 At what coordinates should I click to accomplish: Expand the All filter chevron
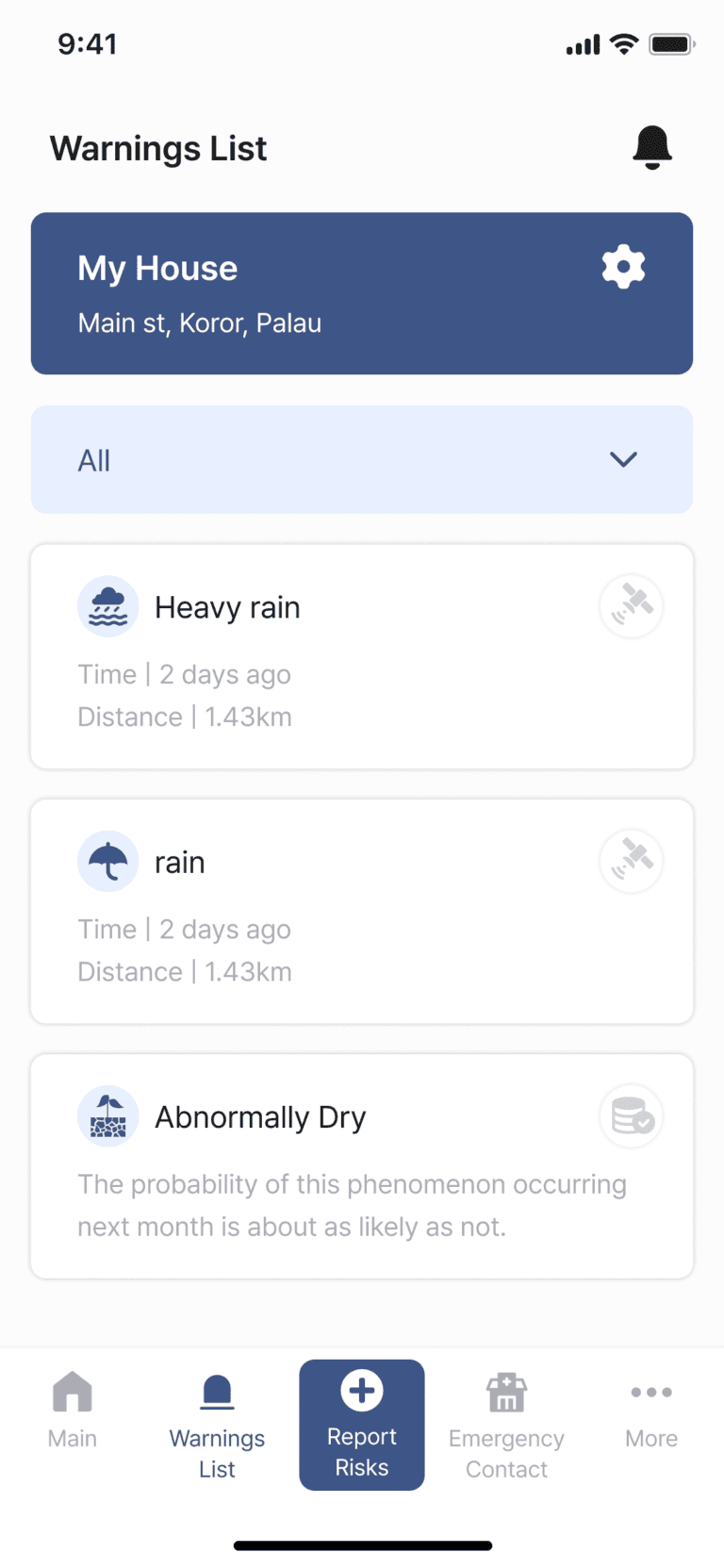(623, 459)
